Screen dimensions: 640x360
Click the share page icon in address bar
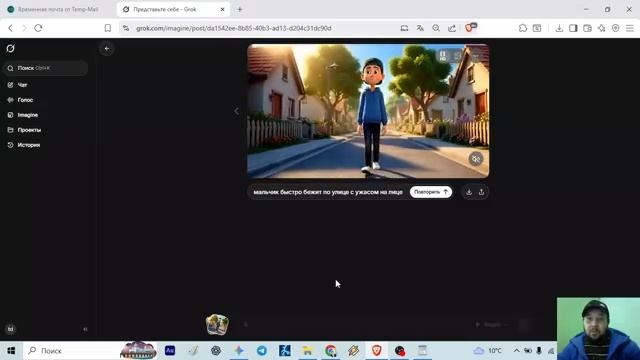(x=452, y=28)
